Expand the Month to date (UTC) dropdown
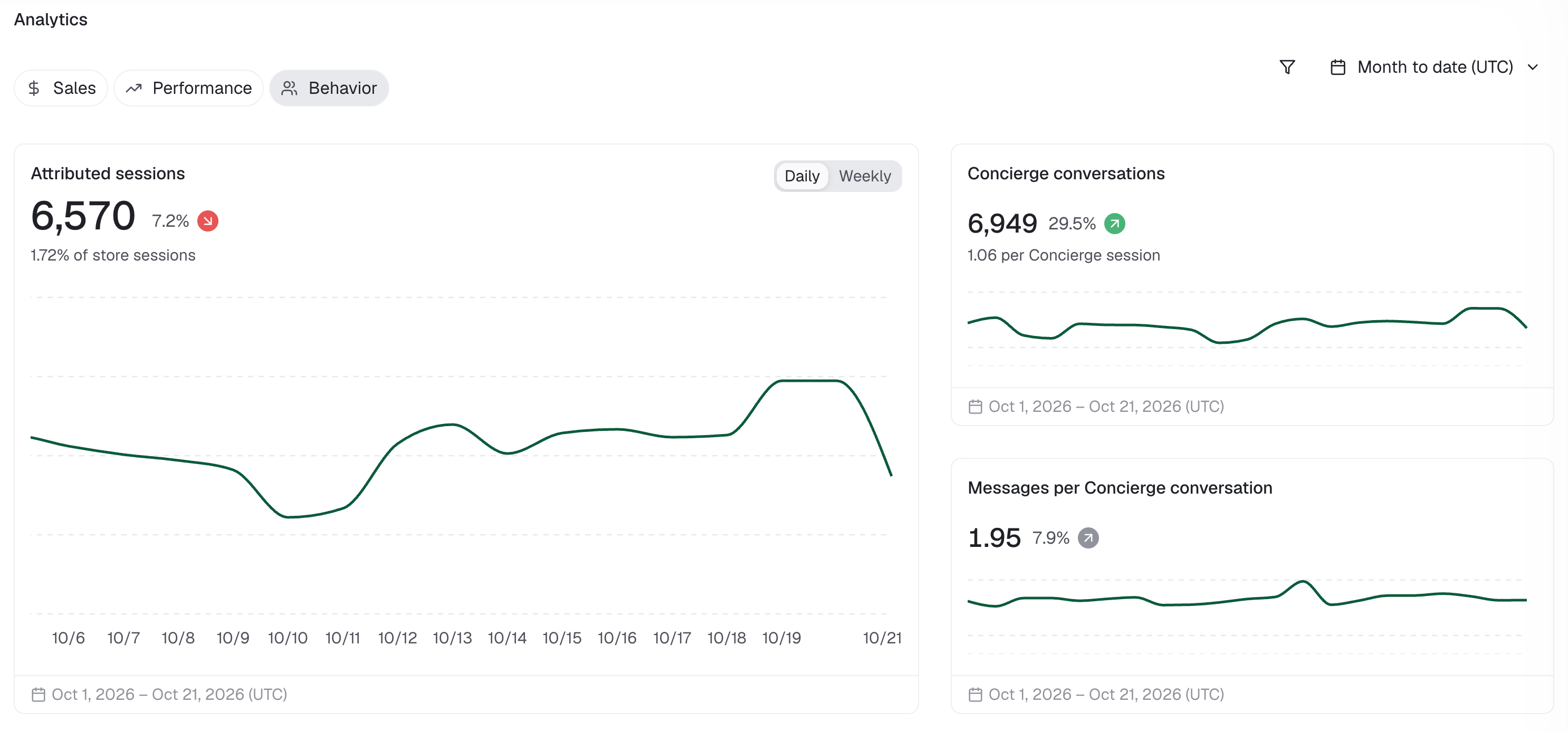Screen dimensions: 1568x732 (x=1435, y=67)
